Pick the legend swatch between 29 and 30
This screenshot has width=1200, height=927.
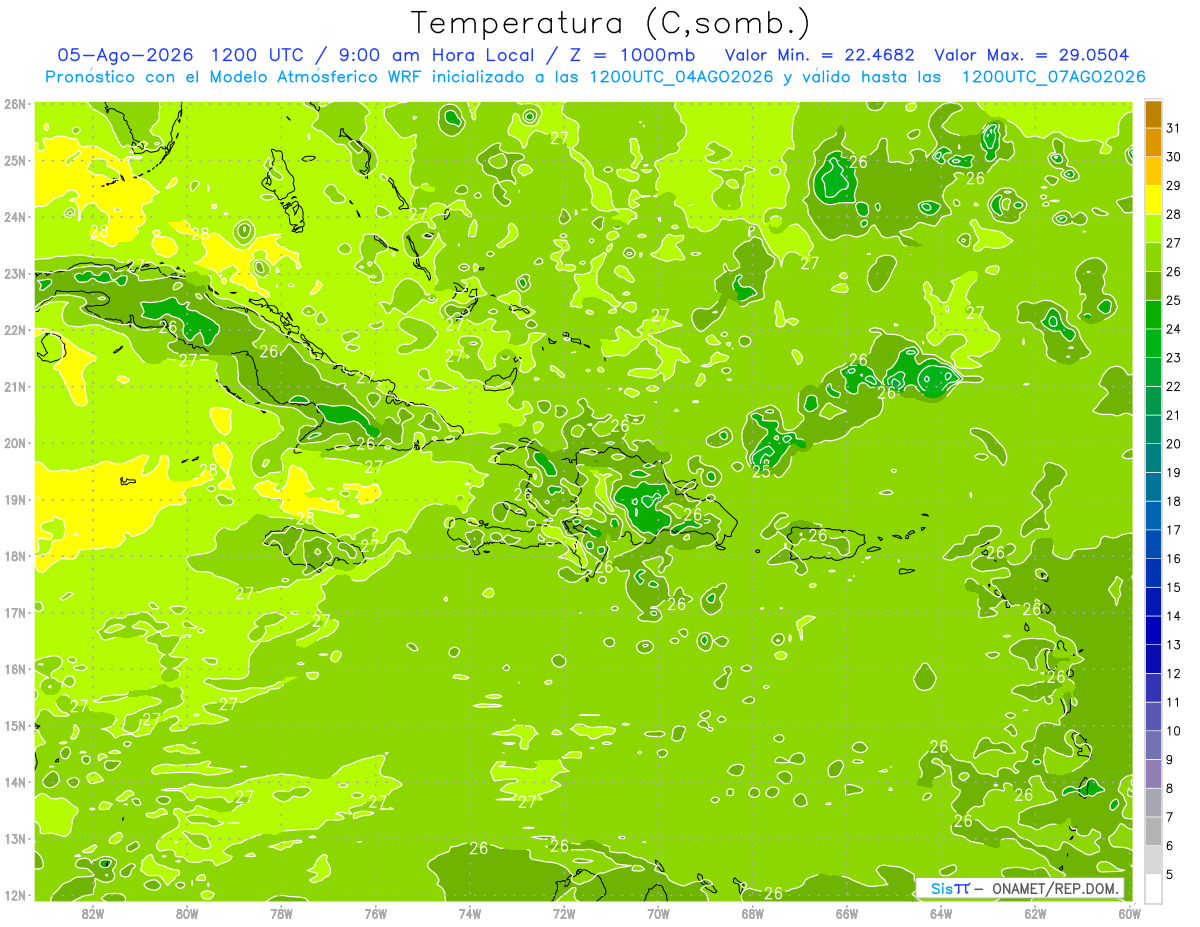1153,171
